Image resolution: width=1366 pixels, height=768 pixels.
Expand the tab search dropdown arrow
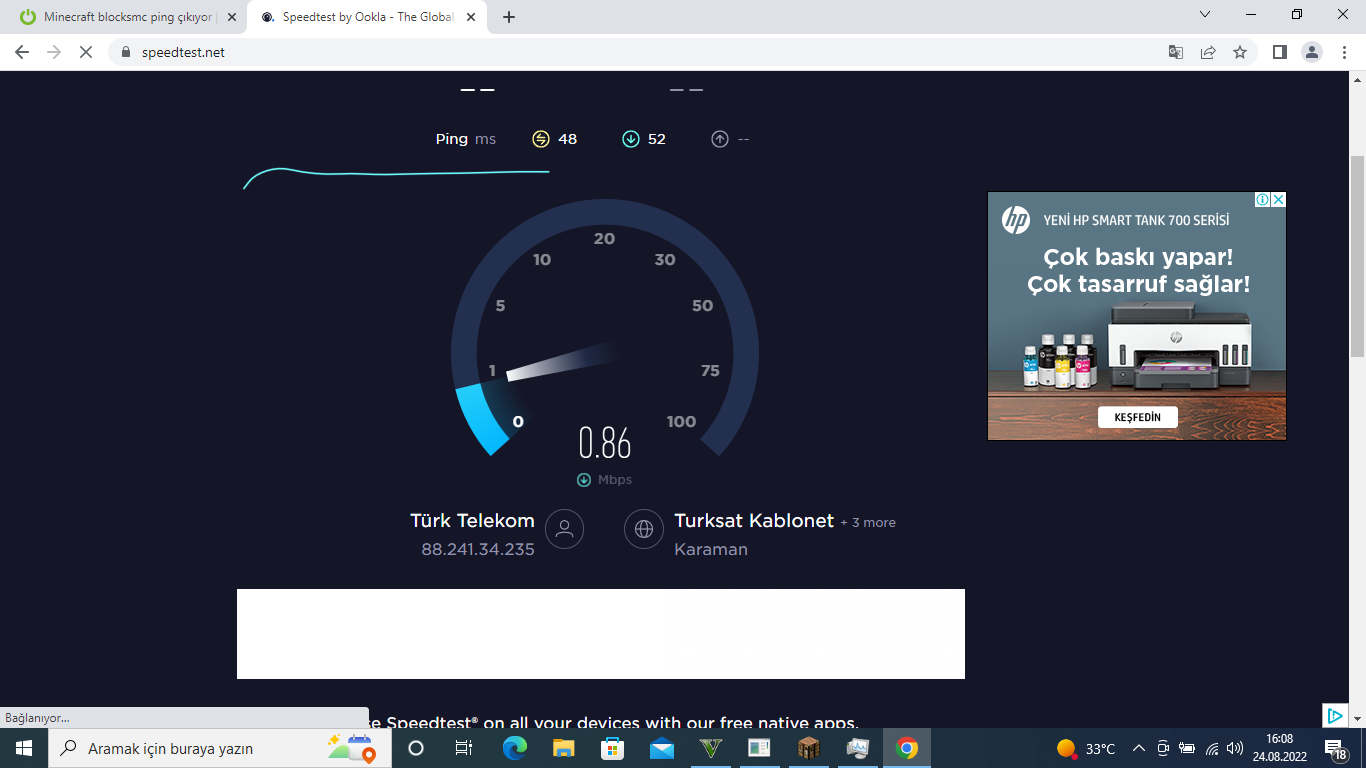1205,14
